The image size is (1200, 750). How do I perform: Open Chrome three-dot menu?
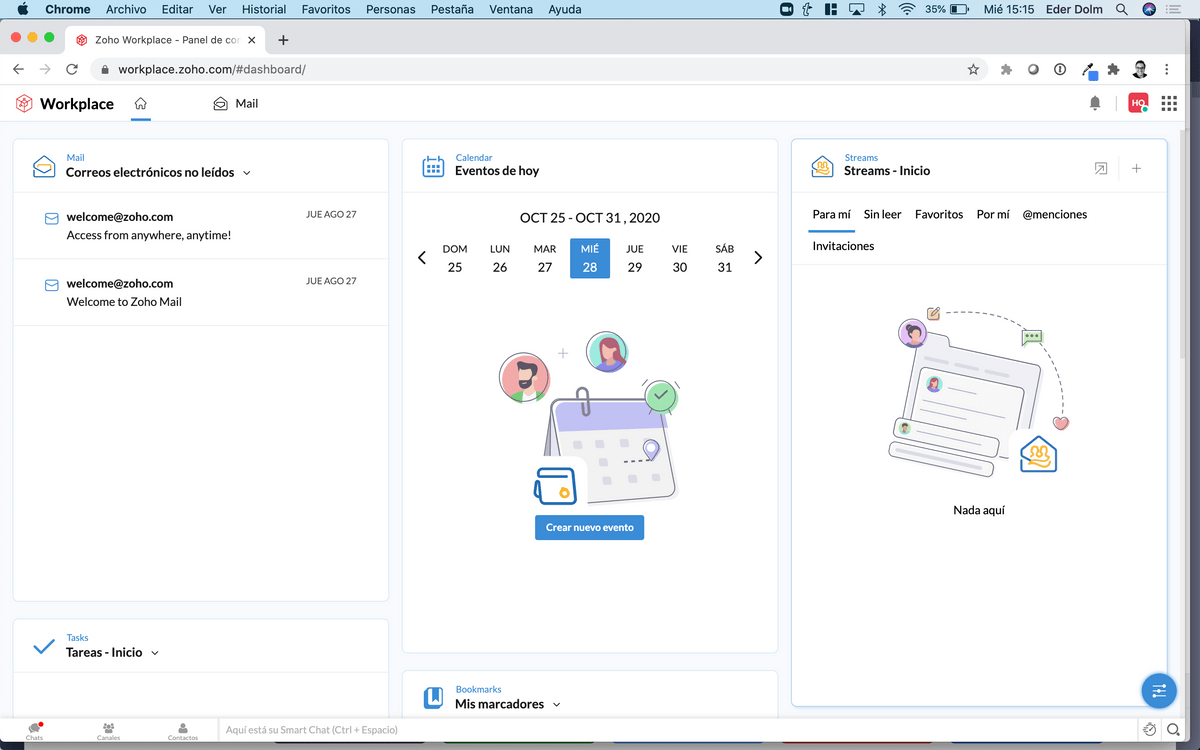click(x=1167, y=69)
